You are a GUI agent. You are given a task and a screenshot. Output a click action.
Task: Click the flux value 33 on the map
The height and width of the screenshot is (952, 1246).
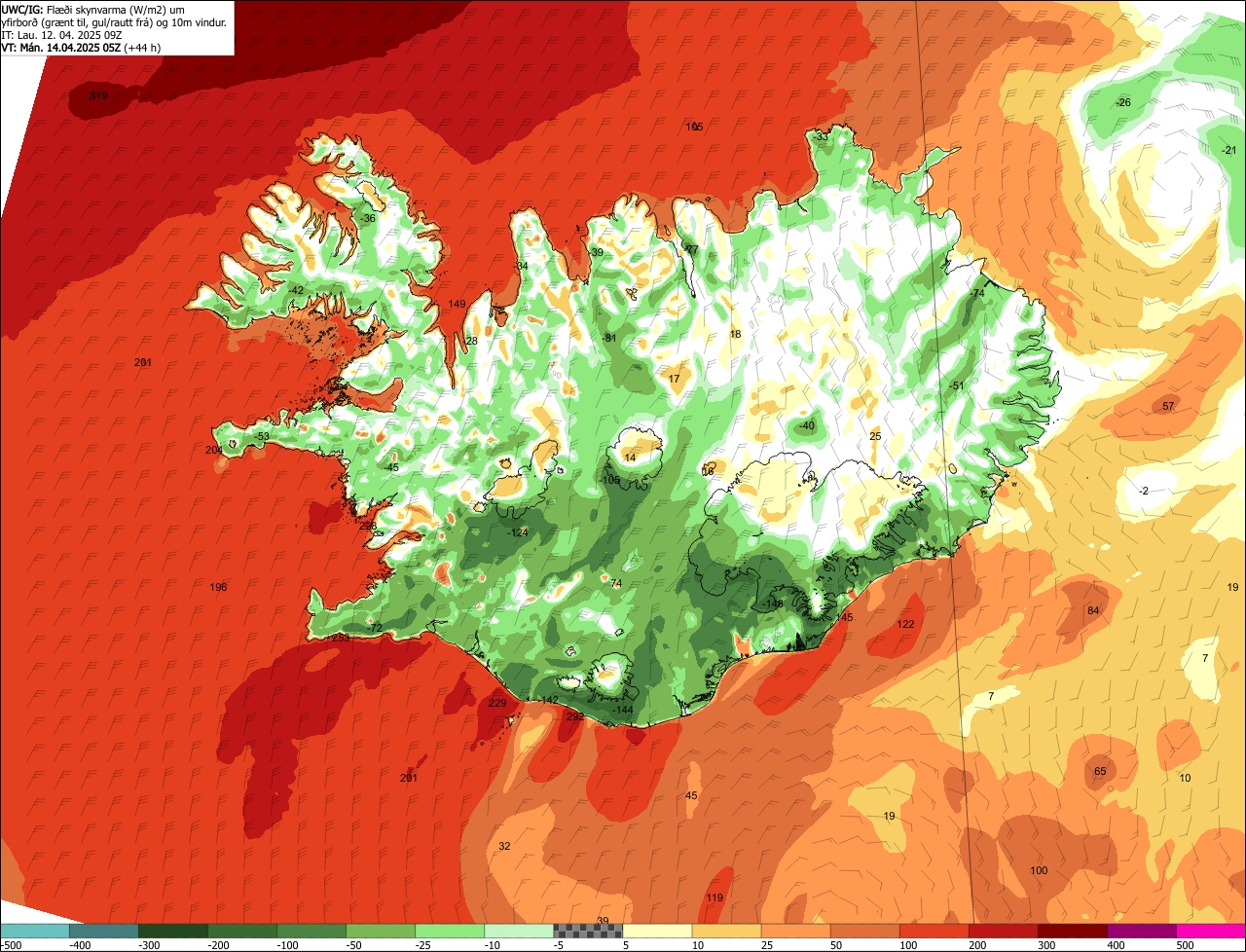click(822, 136)
